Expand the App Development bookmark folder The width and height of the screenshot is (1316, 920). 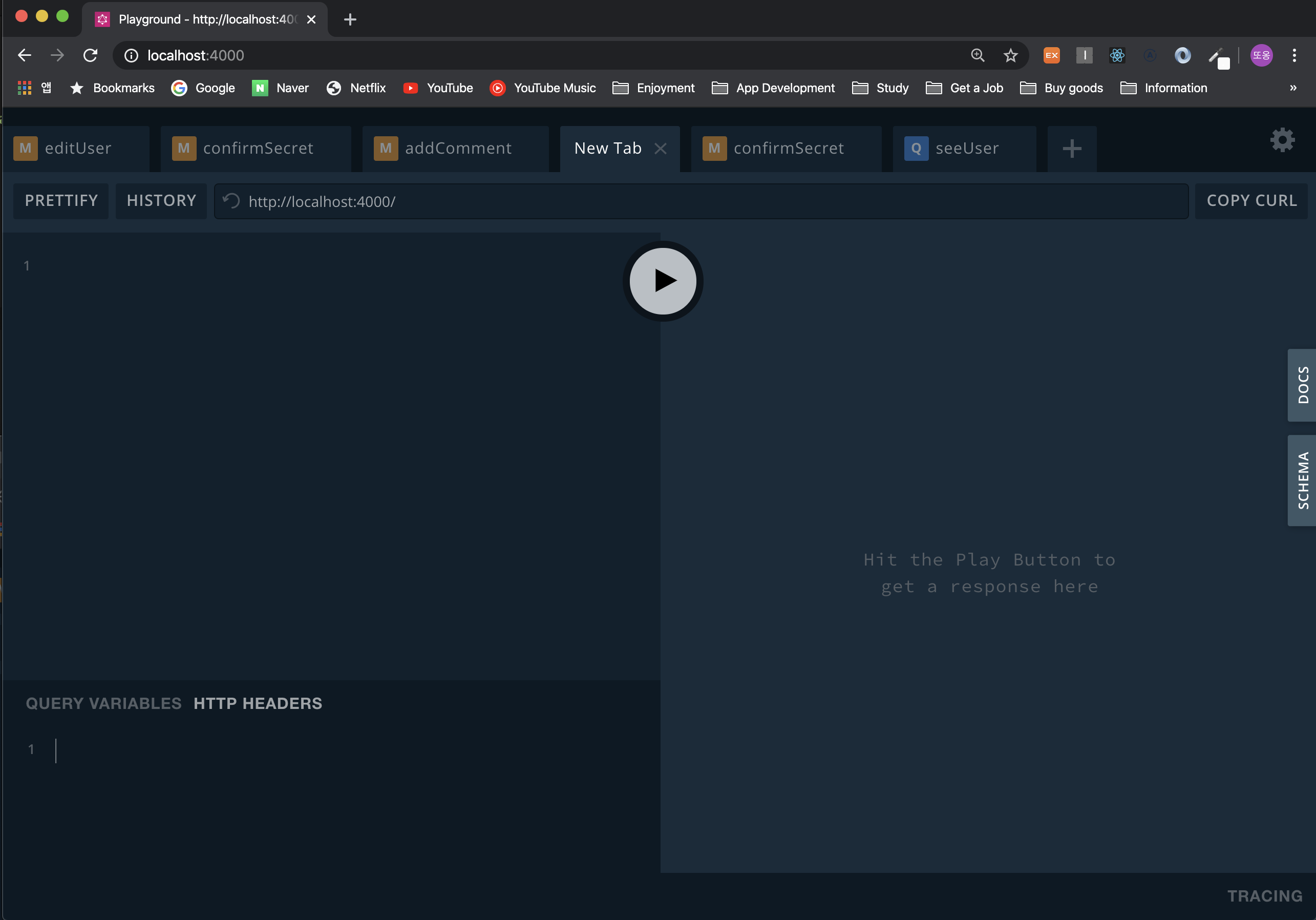click(x=773, y=88)
